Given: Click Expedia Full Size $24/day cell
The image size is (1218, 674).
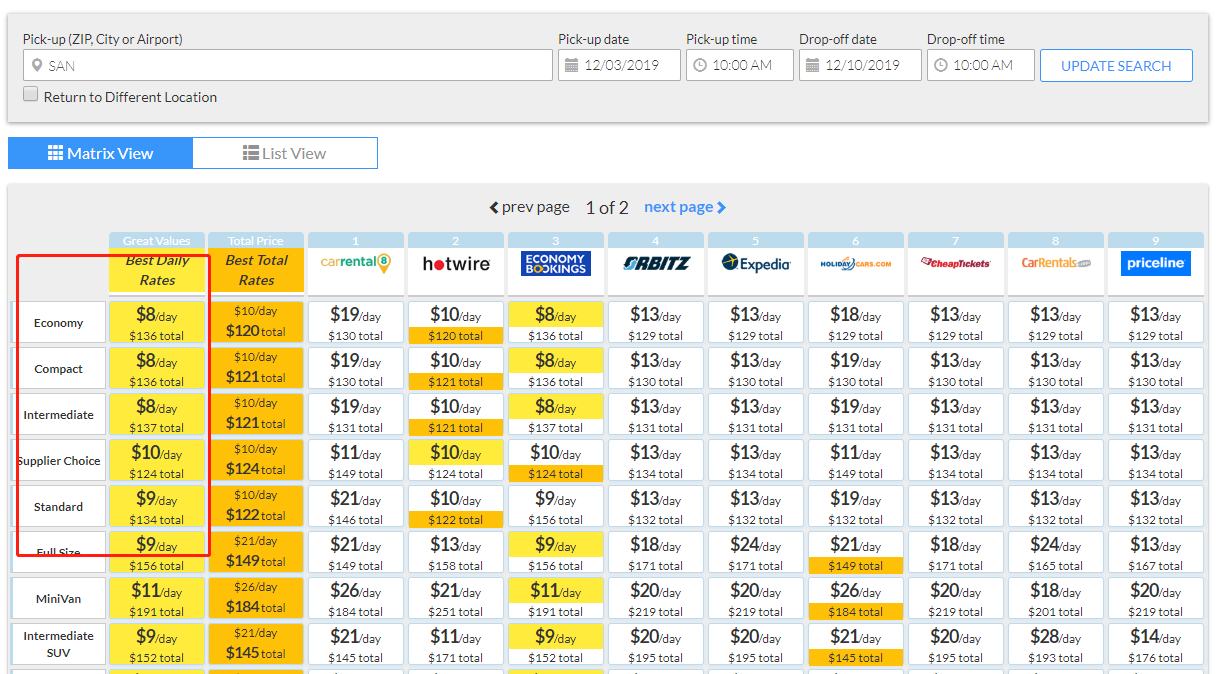Looking at the screenshot, I should [x=756, y=553].
